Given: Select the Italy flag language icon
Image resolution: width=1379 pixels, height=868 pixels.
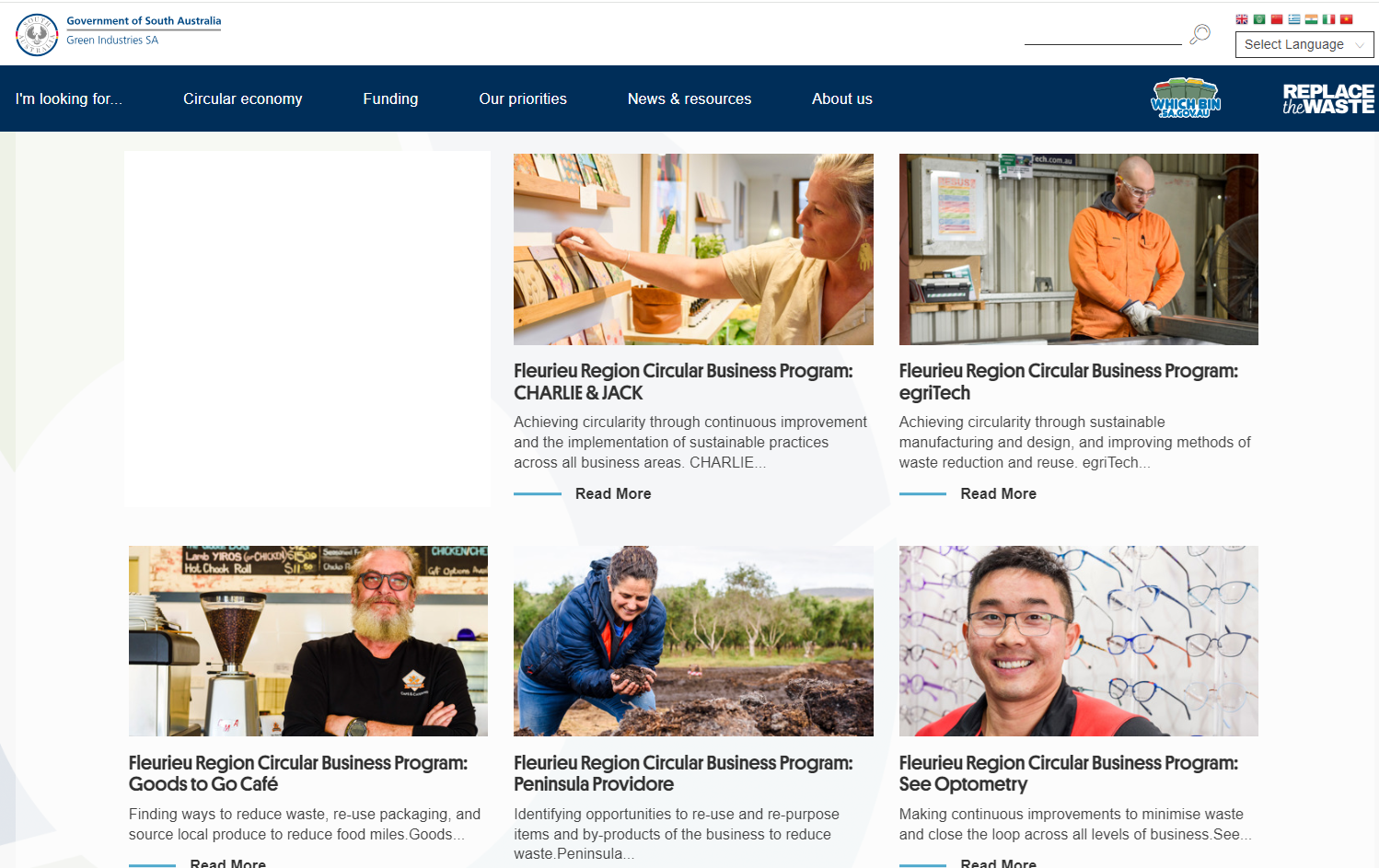Looking at the screenshot, I should pos(1328,19).
